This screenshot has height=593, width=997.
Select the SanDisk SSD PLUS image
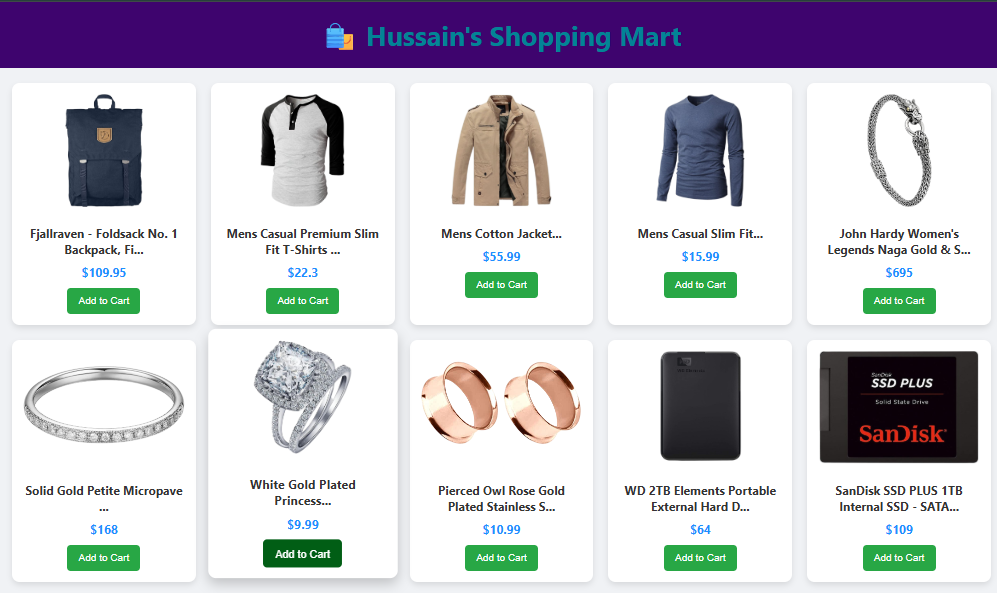[x=898, y=407]
